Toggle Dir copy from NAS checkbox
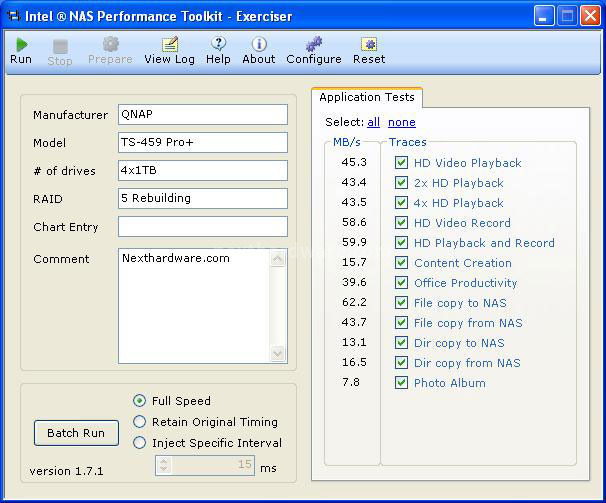This screenshot has width=606, height=503. point(401,363)
